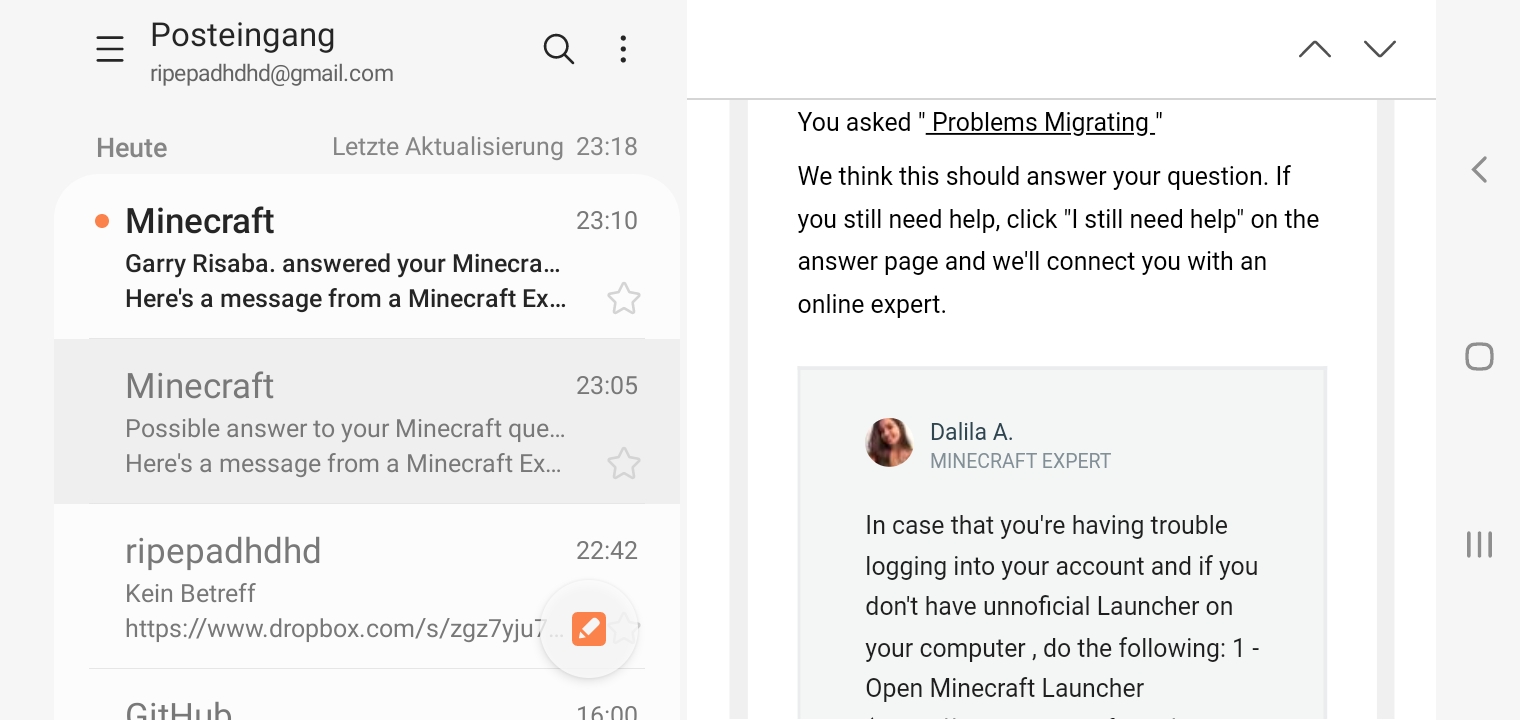
Task: Open the Problems Migrating link
Action: (1040, 122)
